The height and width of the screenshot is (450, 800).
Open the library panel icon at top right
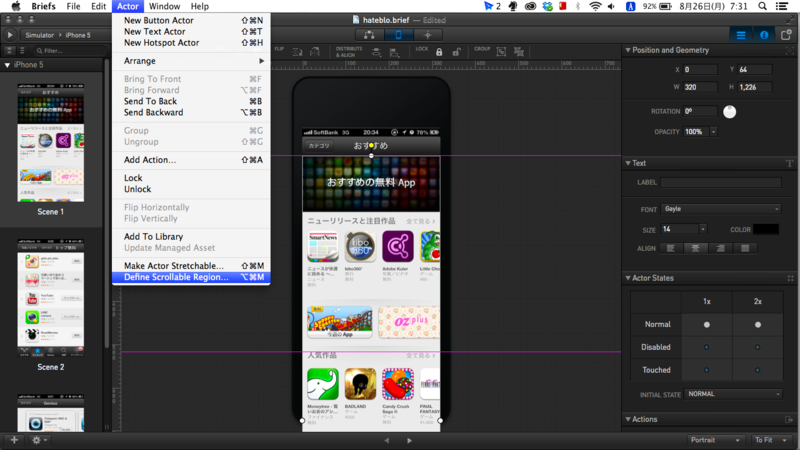(x=786, y=35)
